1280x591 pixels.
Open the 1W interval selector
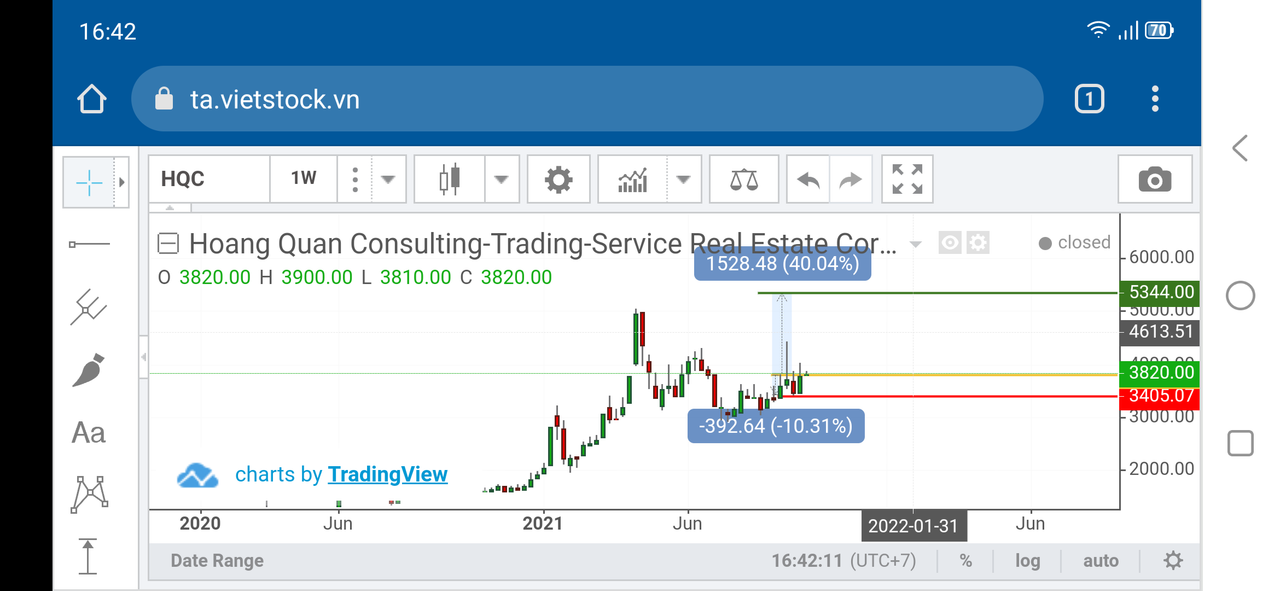click(x=303, y=179)
